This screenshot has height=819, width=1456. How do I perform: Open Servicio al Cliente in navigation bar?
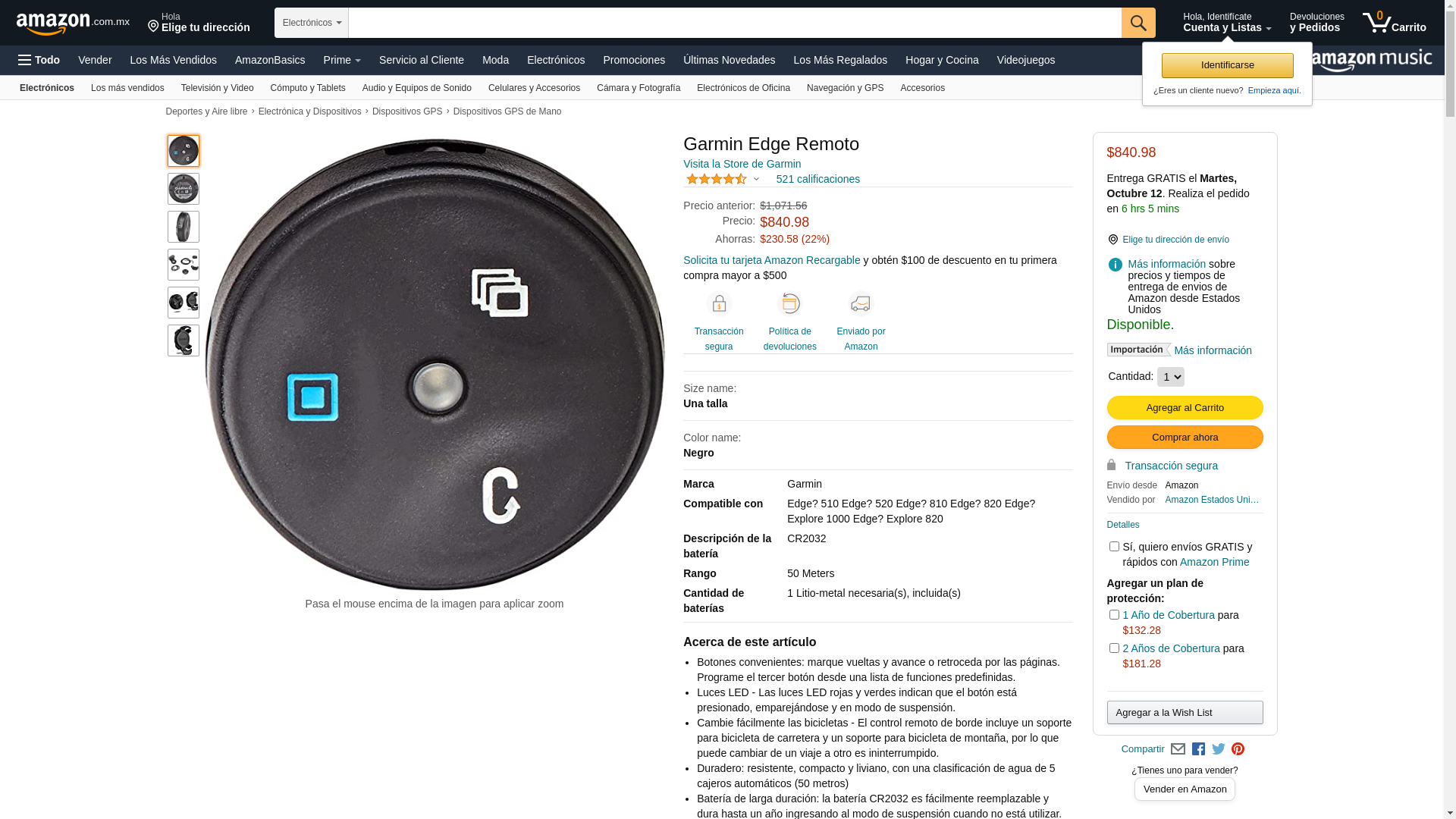pyautogui.click(x=422, y=60)
